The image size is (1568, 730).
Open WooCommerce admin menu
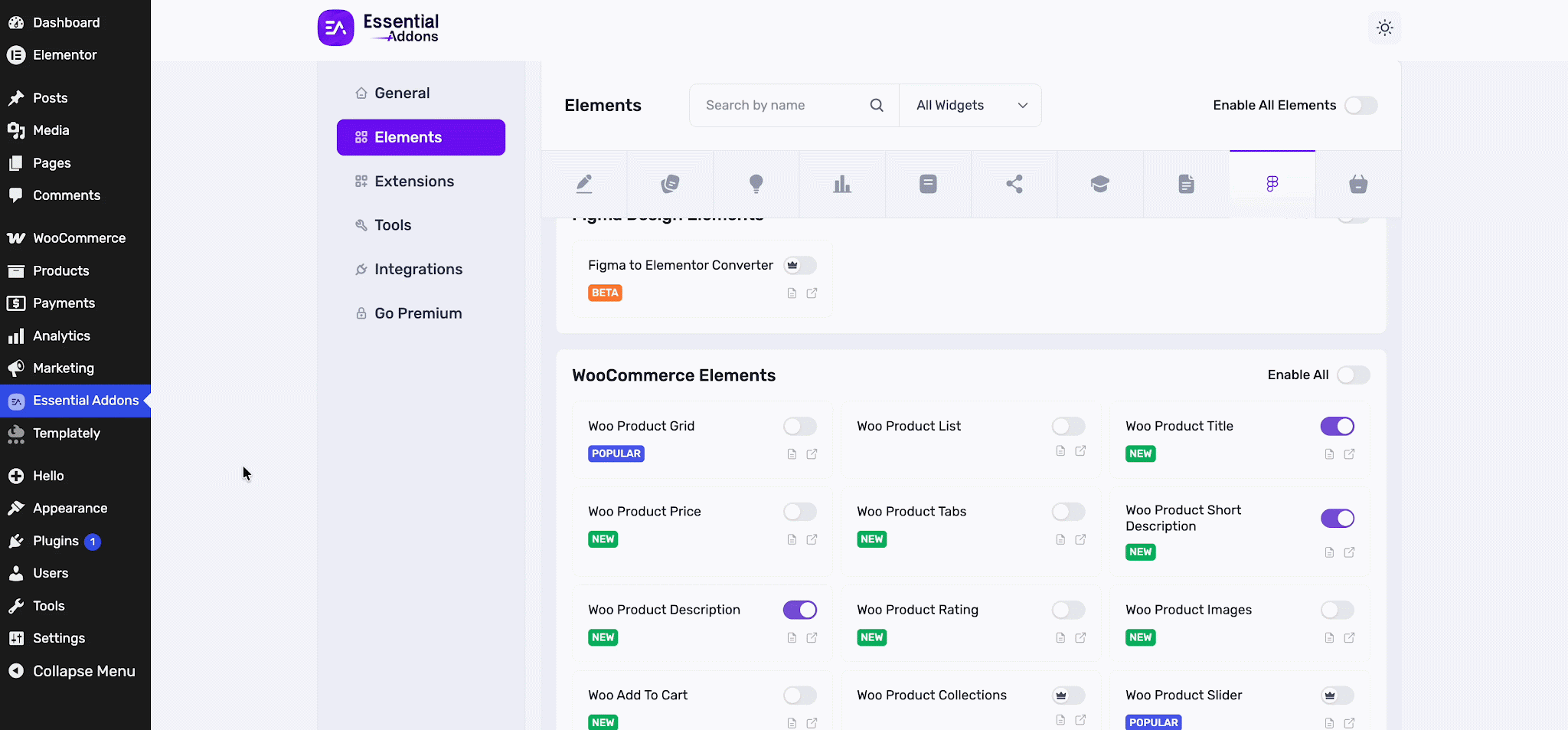point(75,238)
